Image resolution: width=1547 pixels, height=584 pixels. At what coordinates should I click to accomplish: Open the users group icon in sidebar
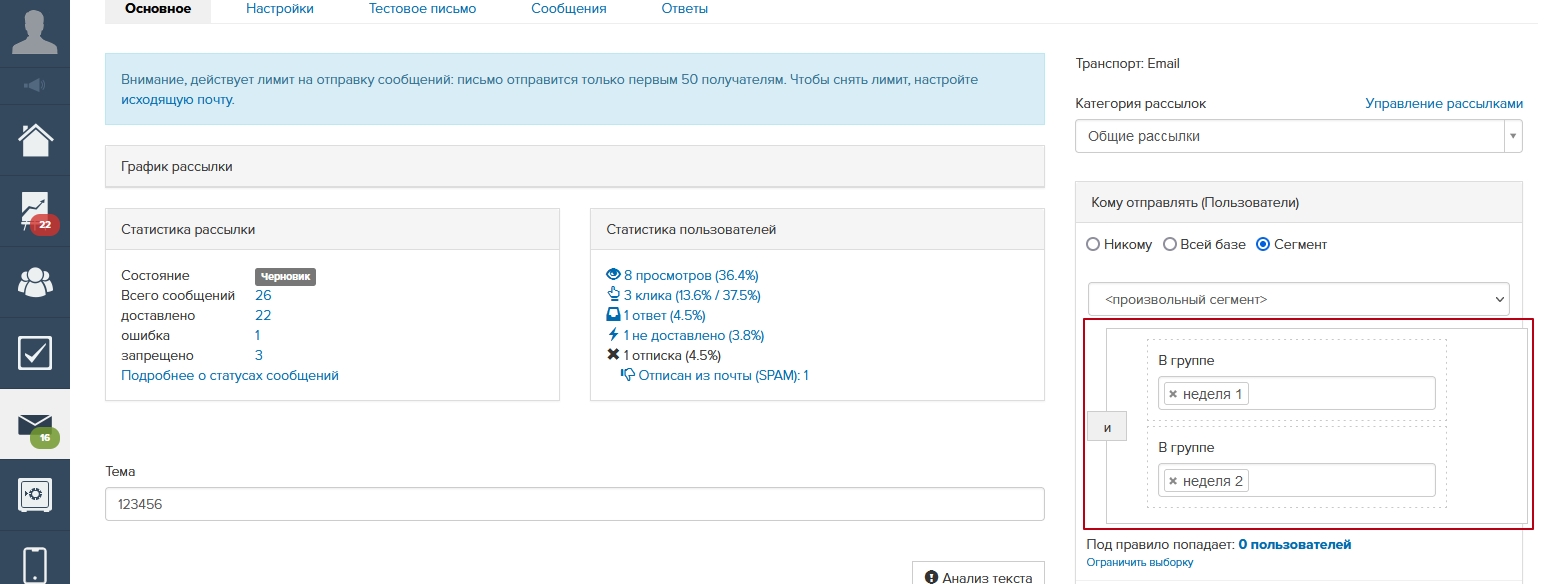[35, 282]
